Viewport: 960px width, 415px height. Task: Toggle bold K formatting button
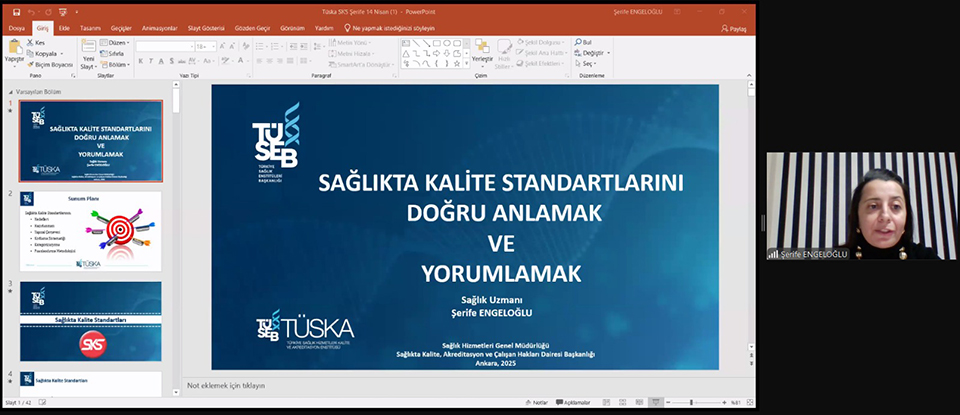[141, 61]
